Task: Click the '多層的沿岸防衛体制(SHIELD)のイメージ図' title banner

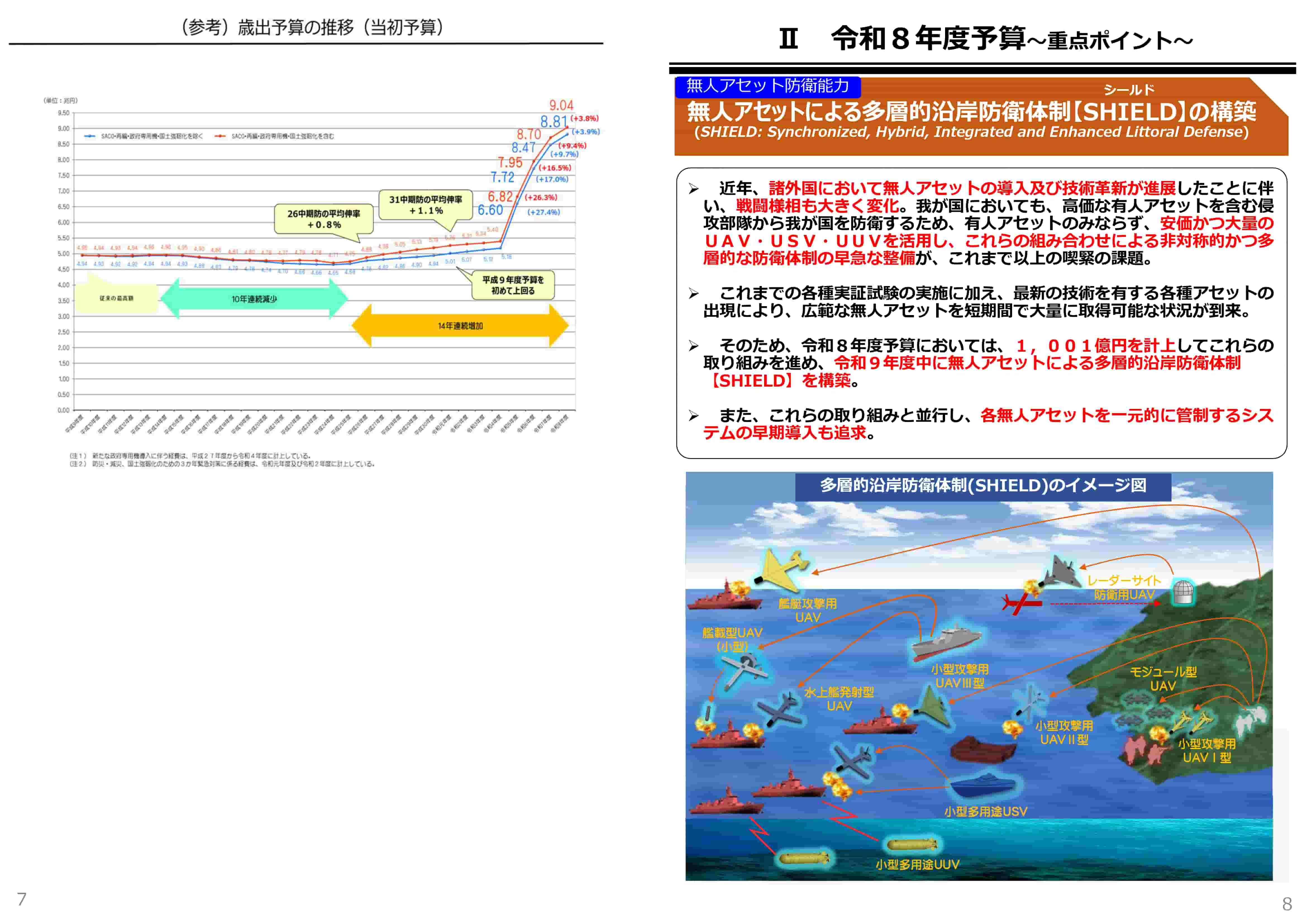Action: [x=982, y=485]
